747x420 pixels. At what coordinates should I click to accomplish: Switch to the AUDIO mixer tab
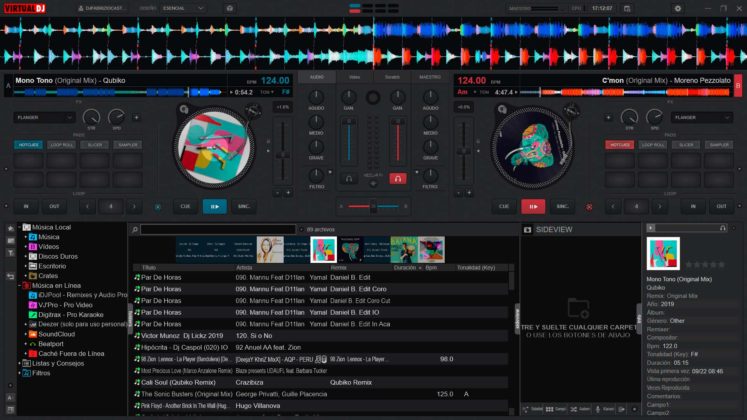point(317,77)
